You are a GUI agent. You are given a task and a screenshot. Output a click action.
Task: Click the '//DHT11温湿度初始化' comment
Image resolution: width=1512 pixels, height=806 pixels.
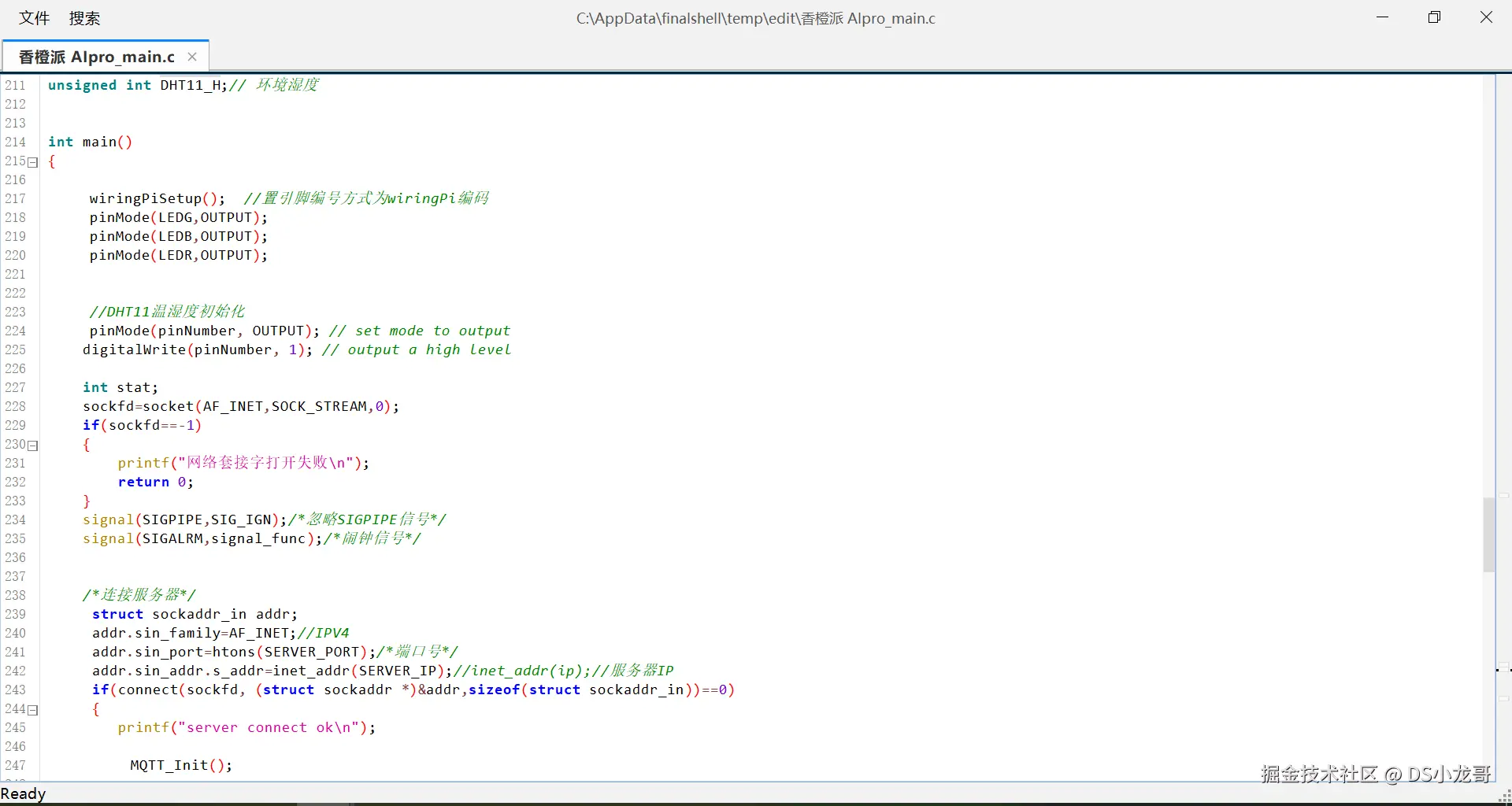[x=167, y=312]
